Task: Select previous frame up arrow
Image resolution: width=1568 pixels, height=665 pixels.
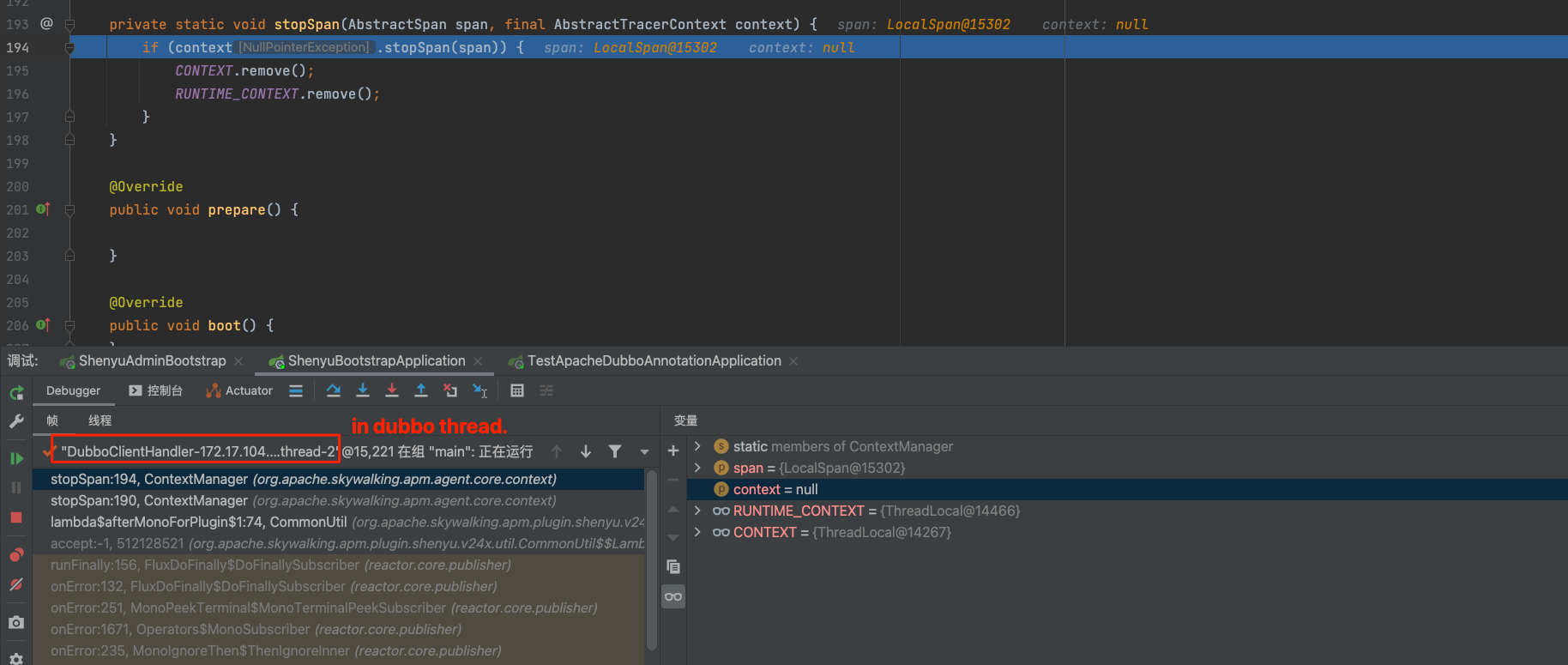Action: click(557, 451)
